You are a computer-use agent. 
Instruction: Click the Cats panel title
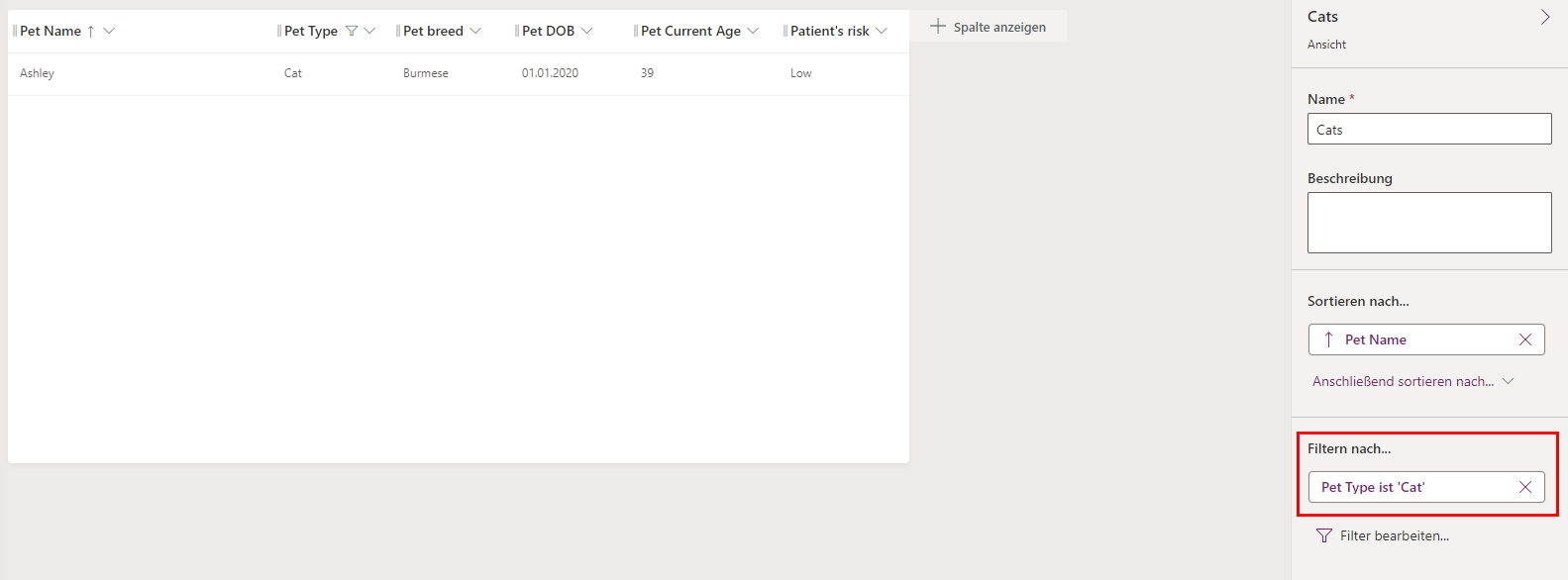coord(1322,17)
